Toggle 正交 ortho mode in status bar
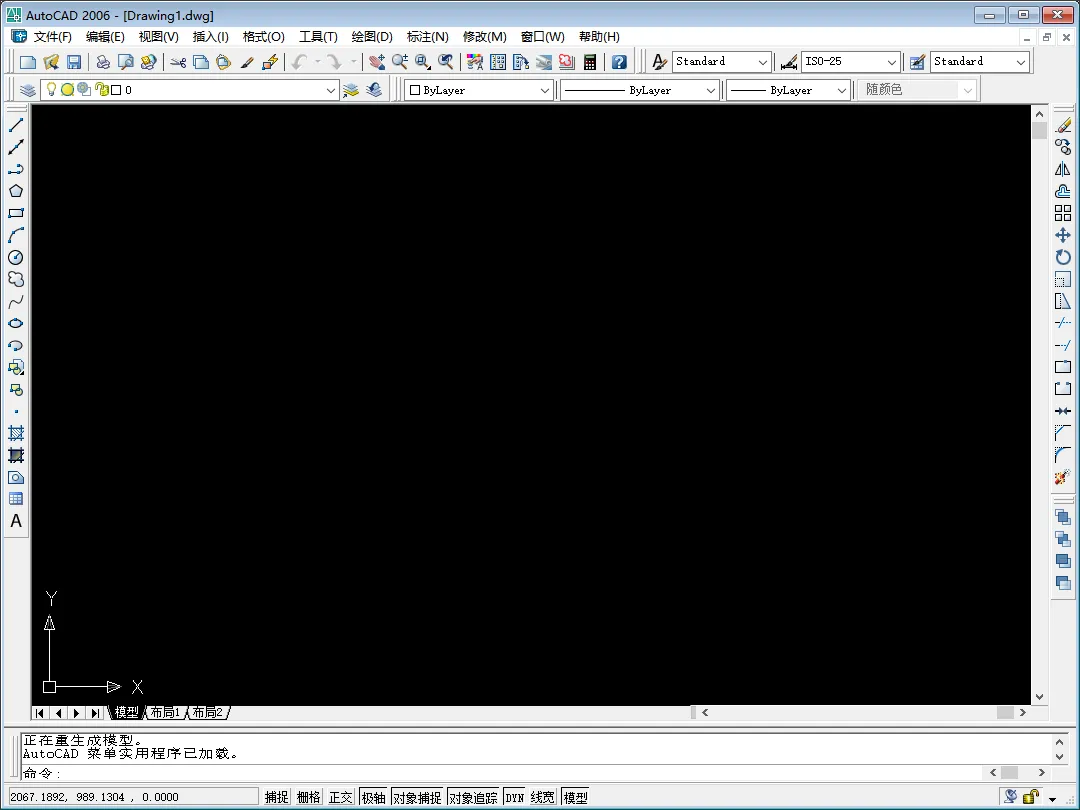The image size is (1080, 810). pyautogui.click(x=340, y=797)
